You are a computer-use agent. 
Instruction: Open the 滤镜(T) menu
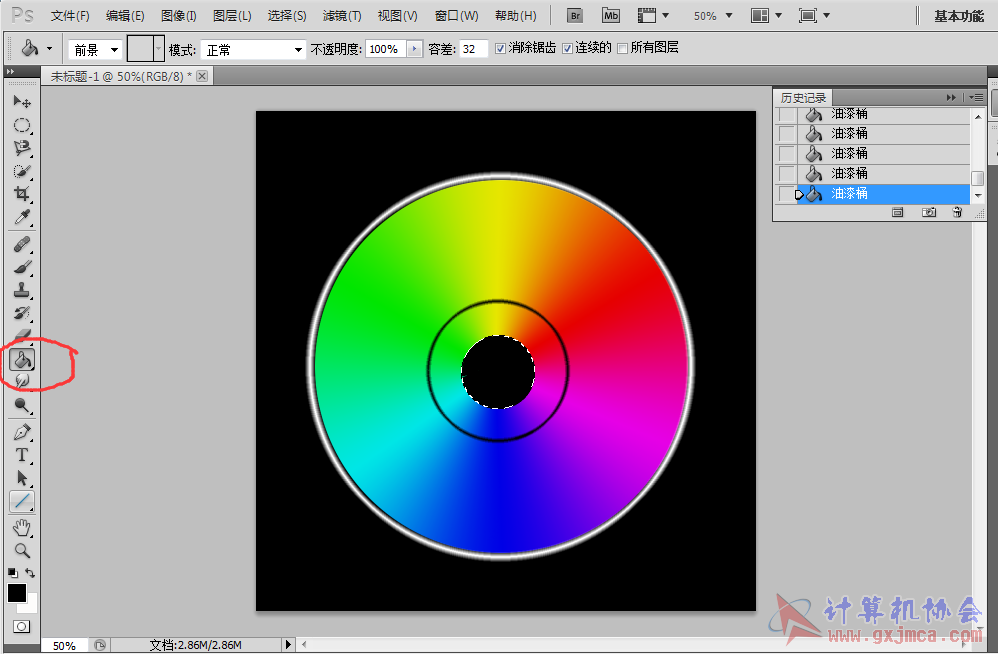tap(342, 15)
